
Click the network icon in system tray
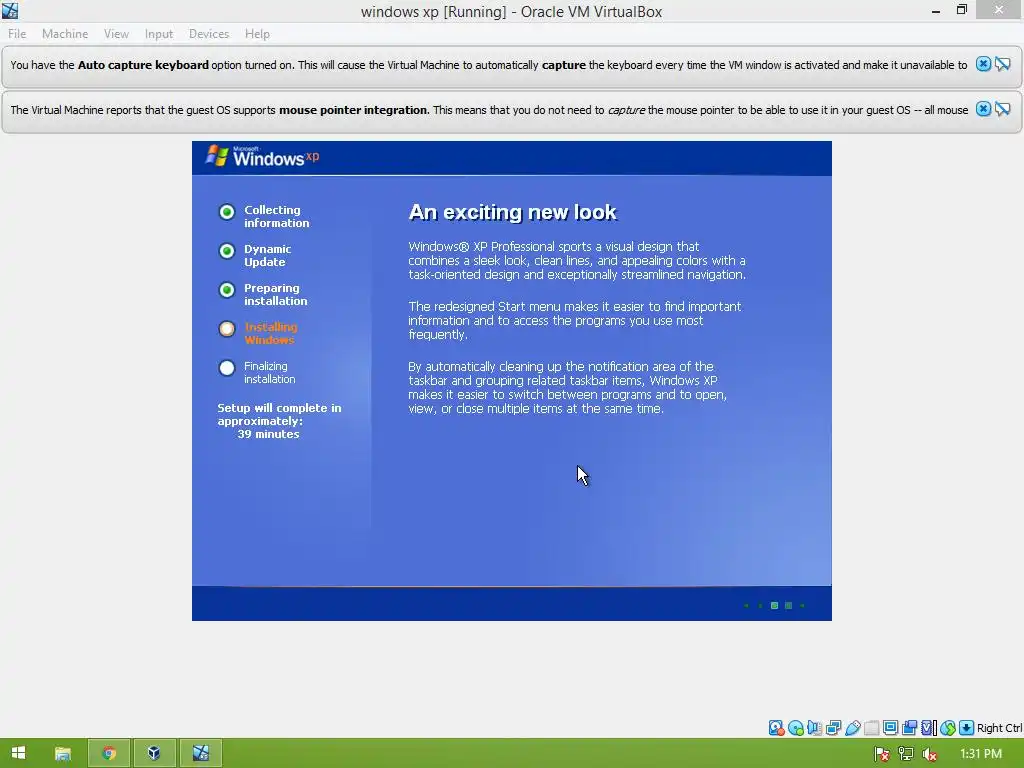(906, 754)
